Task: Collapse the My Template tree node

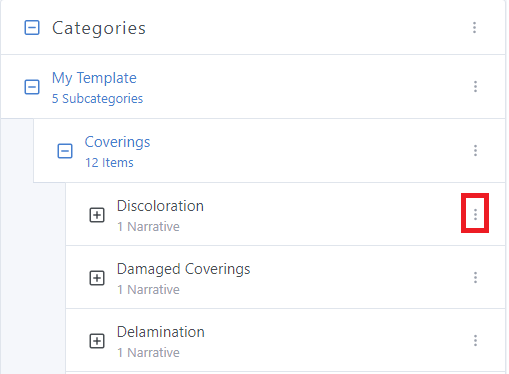Action: tap(32, 87)
